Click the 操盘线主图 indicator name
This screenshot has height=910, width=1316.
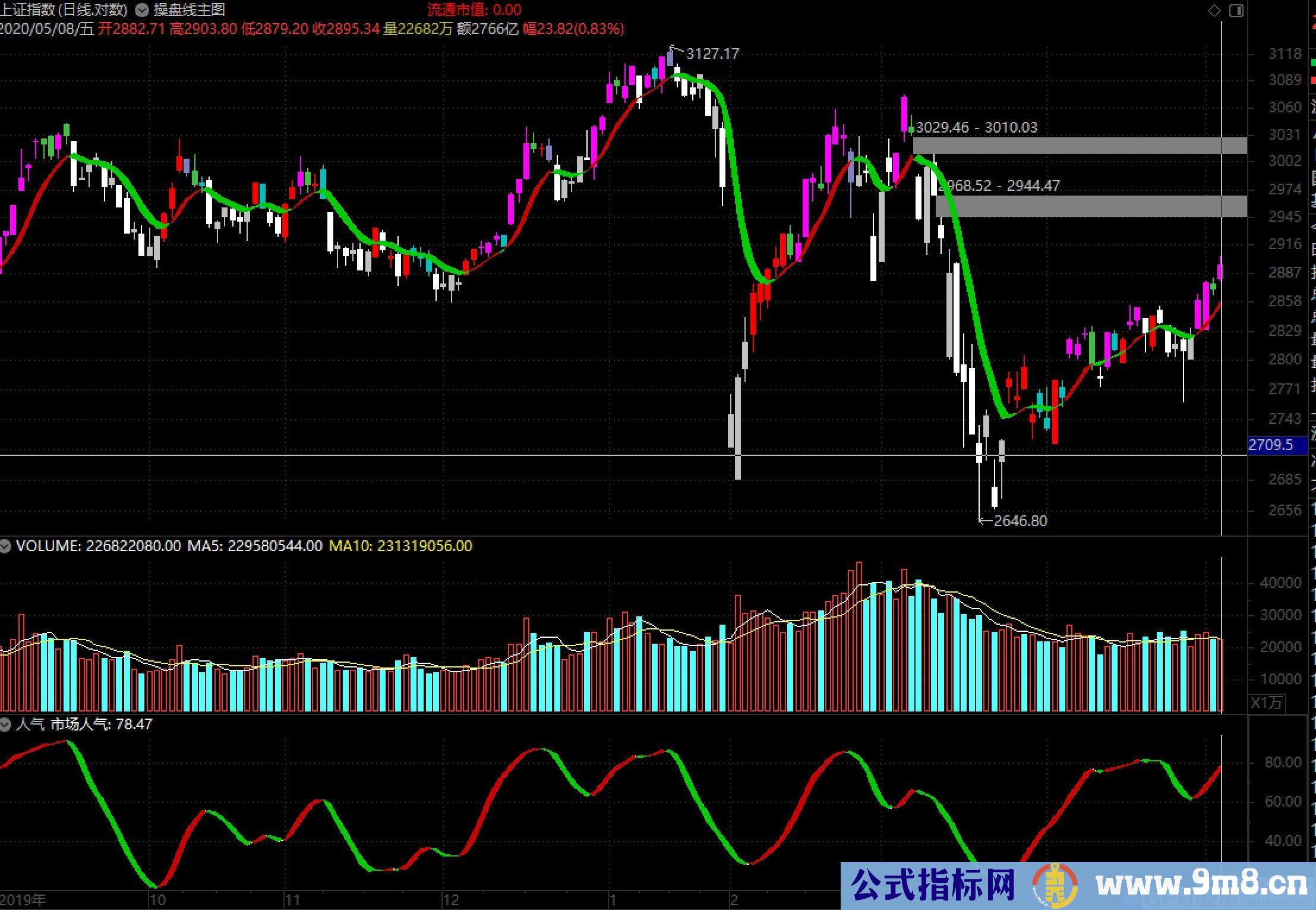pos(190,10)
